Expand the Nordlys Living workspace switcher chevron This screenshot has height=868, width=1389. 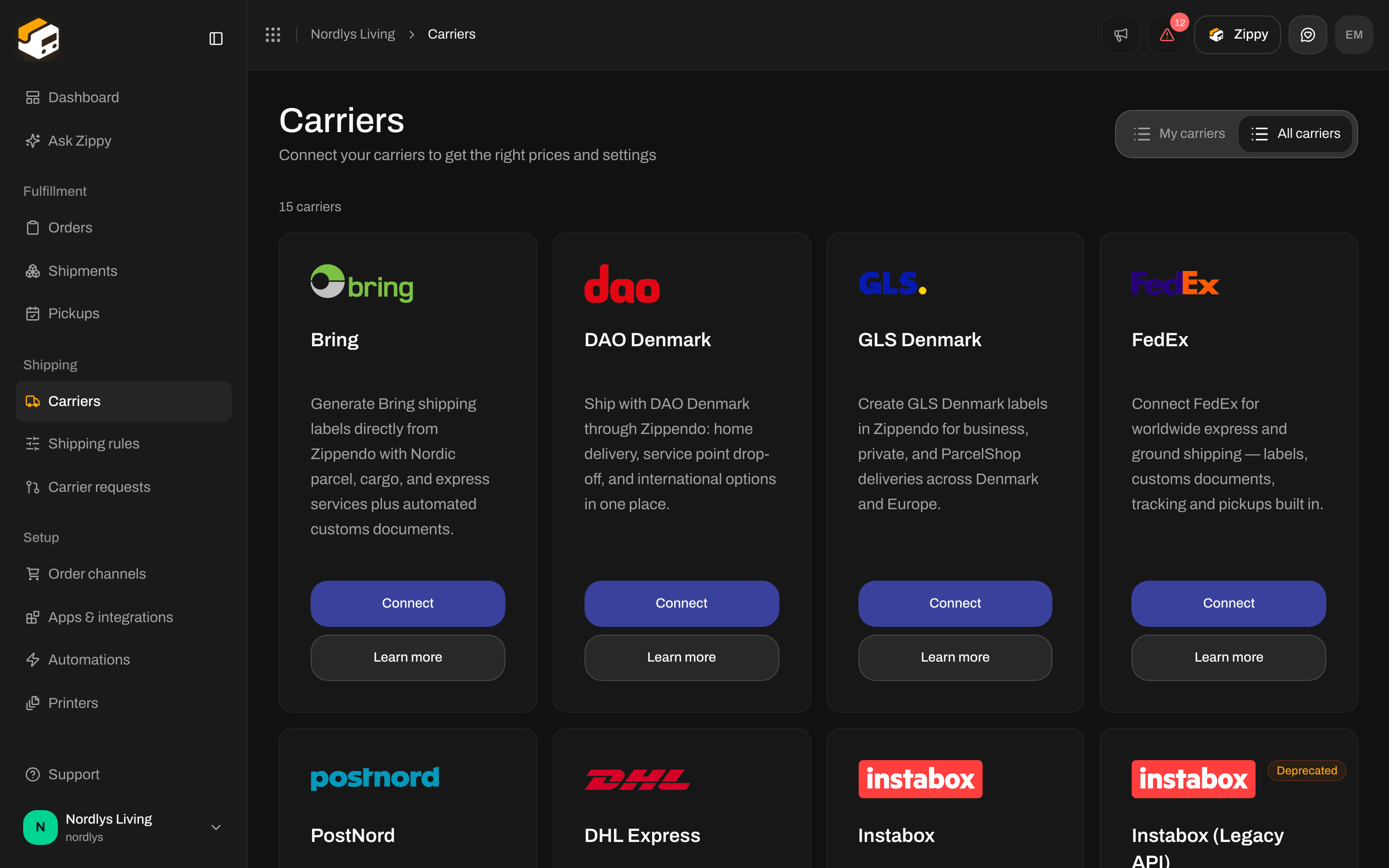(x=216, y=827)
